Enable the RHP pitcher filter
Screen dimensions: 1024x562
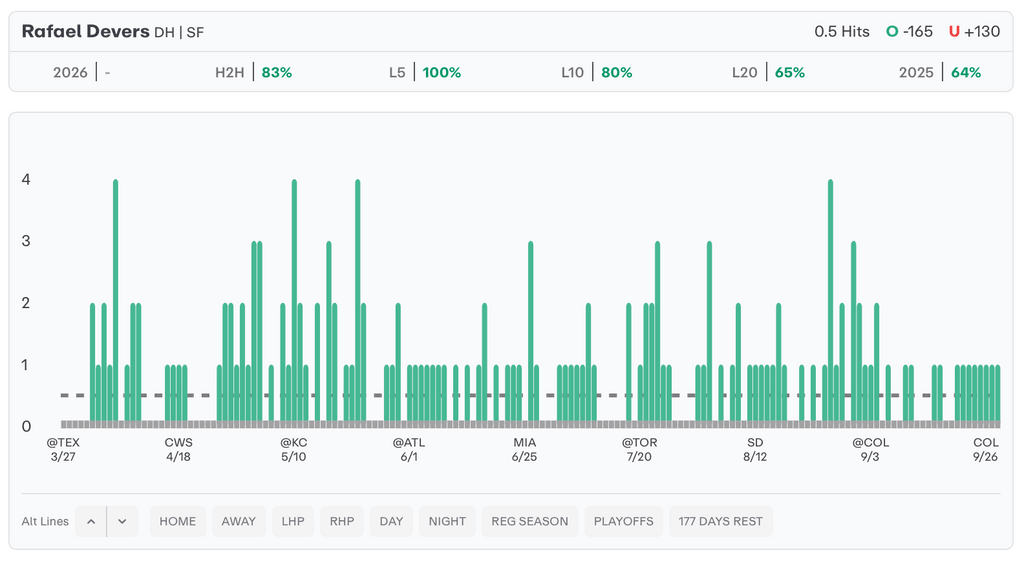coord(342,521)
